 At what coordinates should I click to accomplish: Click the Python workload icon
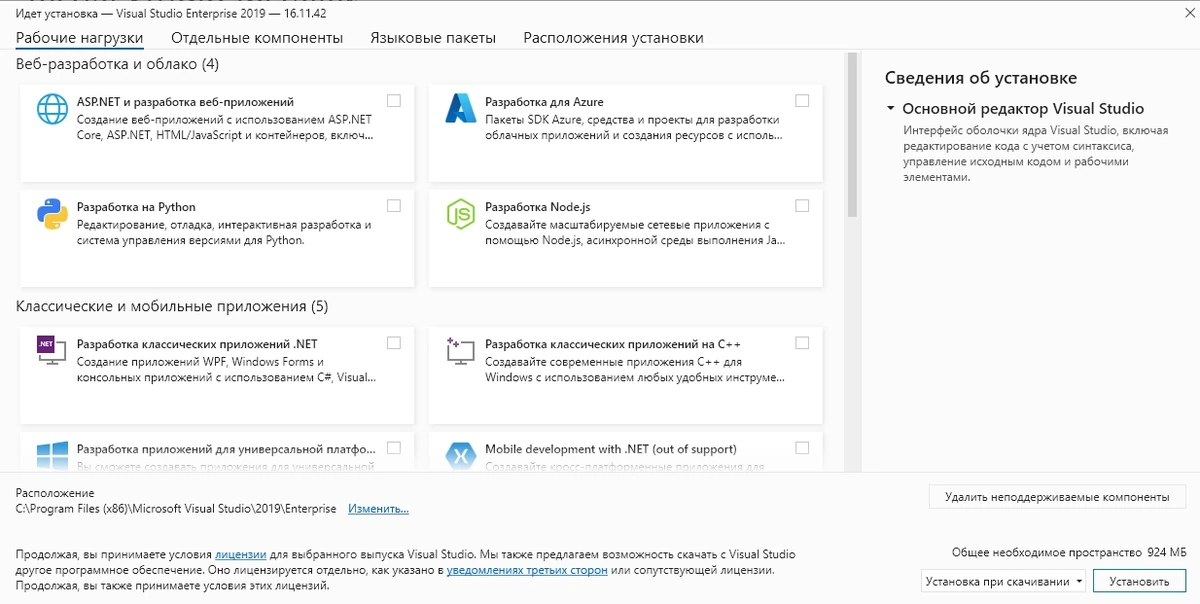point(52,214)
